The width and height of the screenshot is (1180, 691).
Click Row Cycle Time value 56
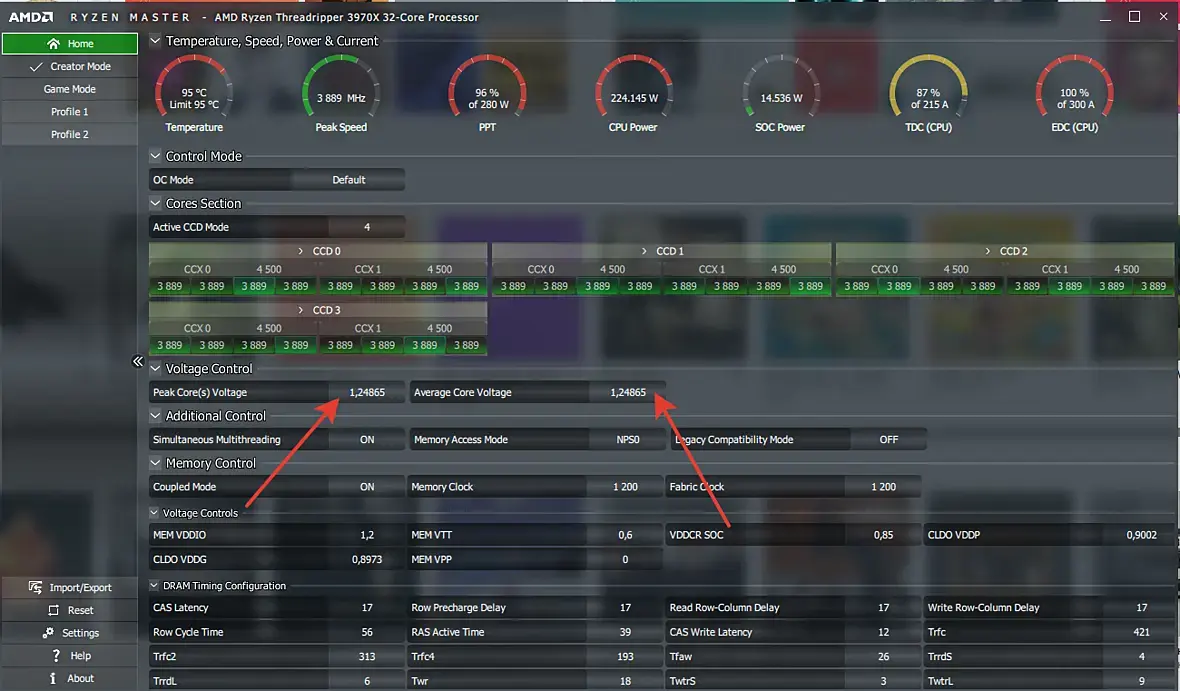click(x=366, y=632)
